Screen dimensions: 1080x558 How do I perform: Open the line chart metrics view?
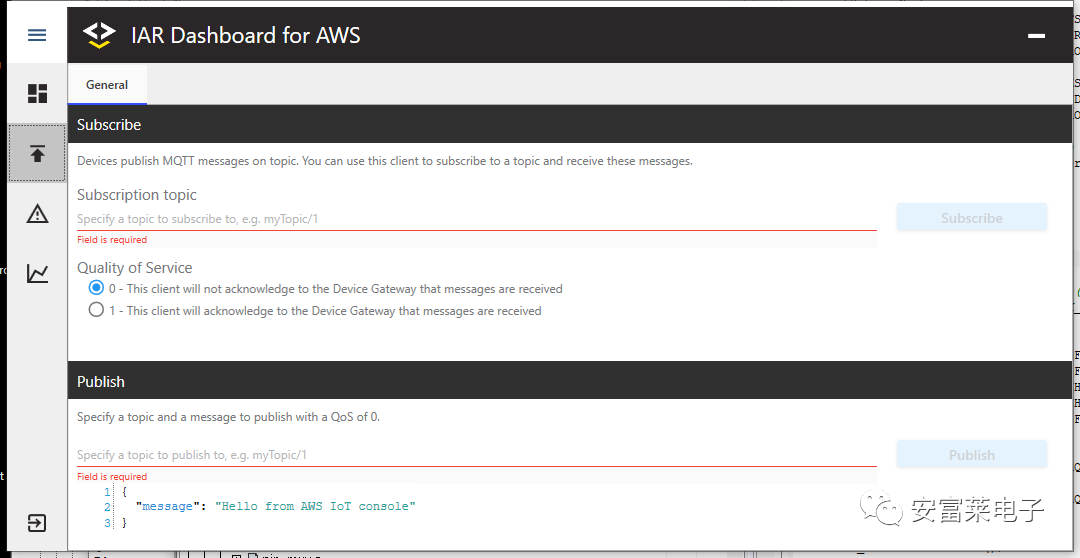click(37, 273)
